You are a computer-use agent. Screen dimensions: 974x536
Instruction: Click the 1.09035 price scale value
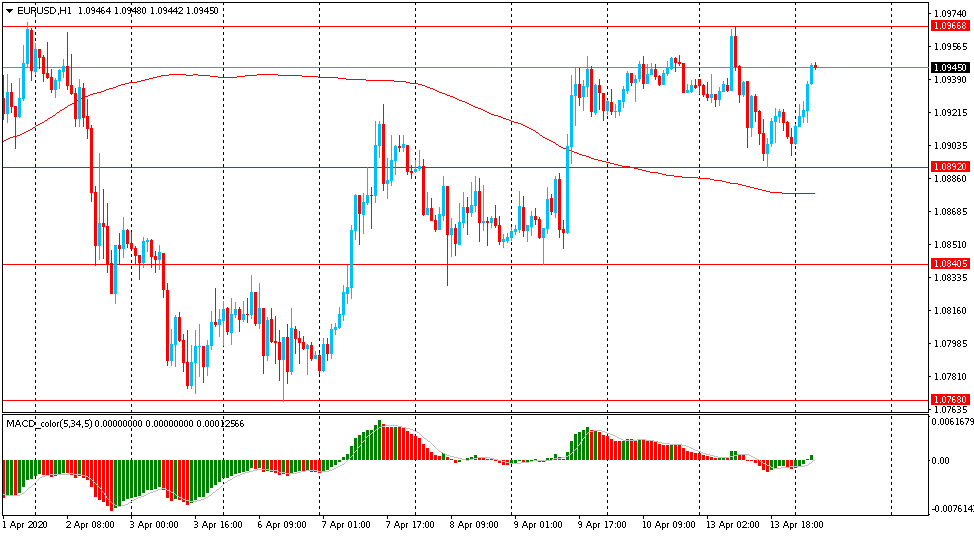click(x=950, y=145)
